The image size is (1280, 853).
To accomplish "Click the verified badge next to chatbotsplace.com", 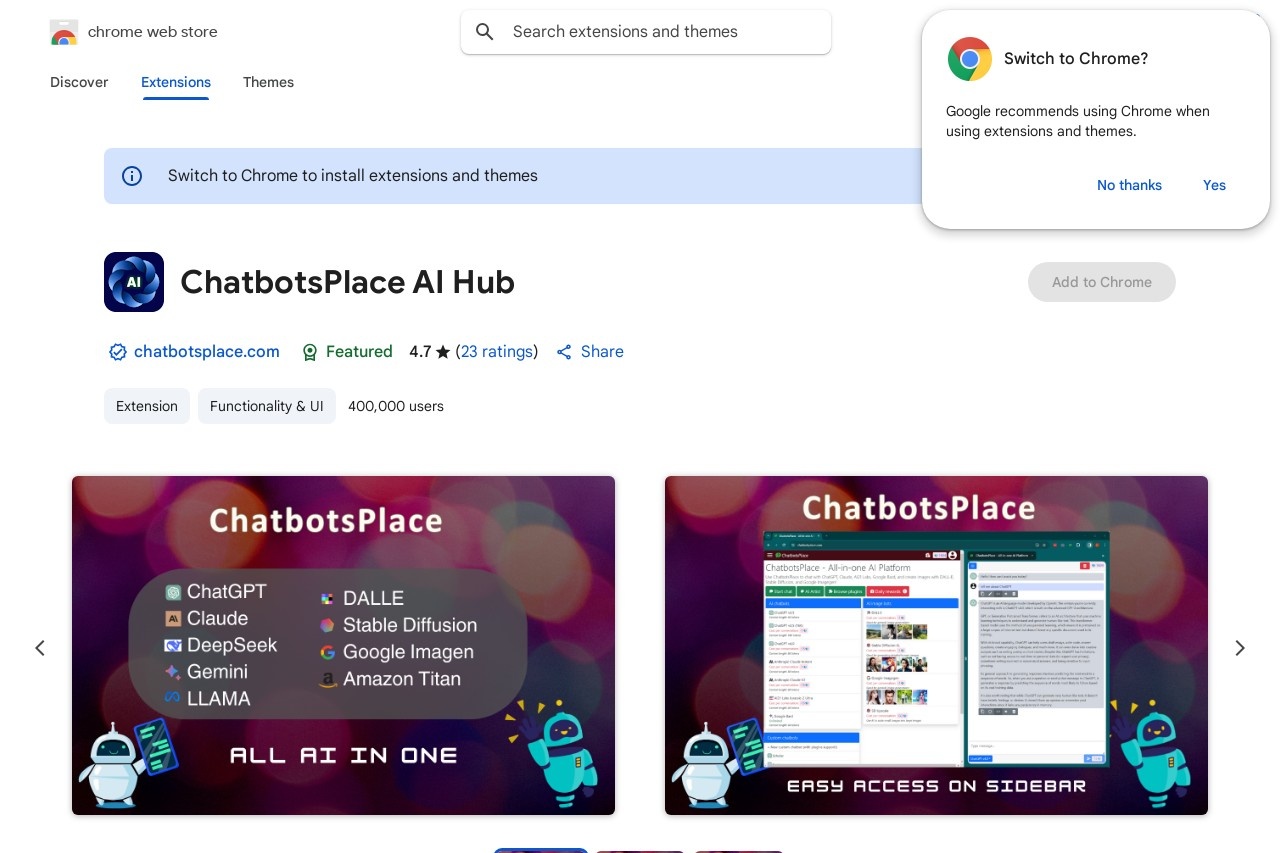I will [118, 352].
